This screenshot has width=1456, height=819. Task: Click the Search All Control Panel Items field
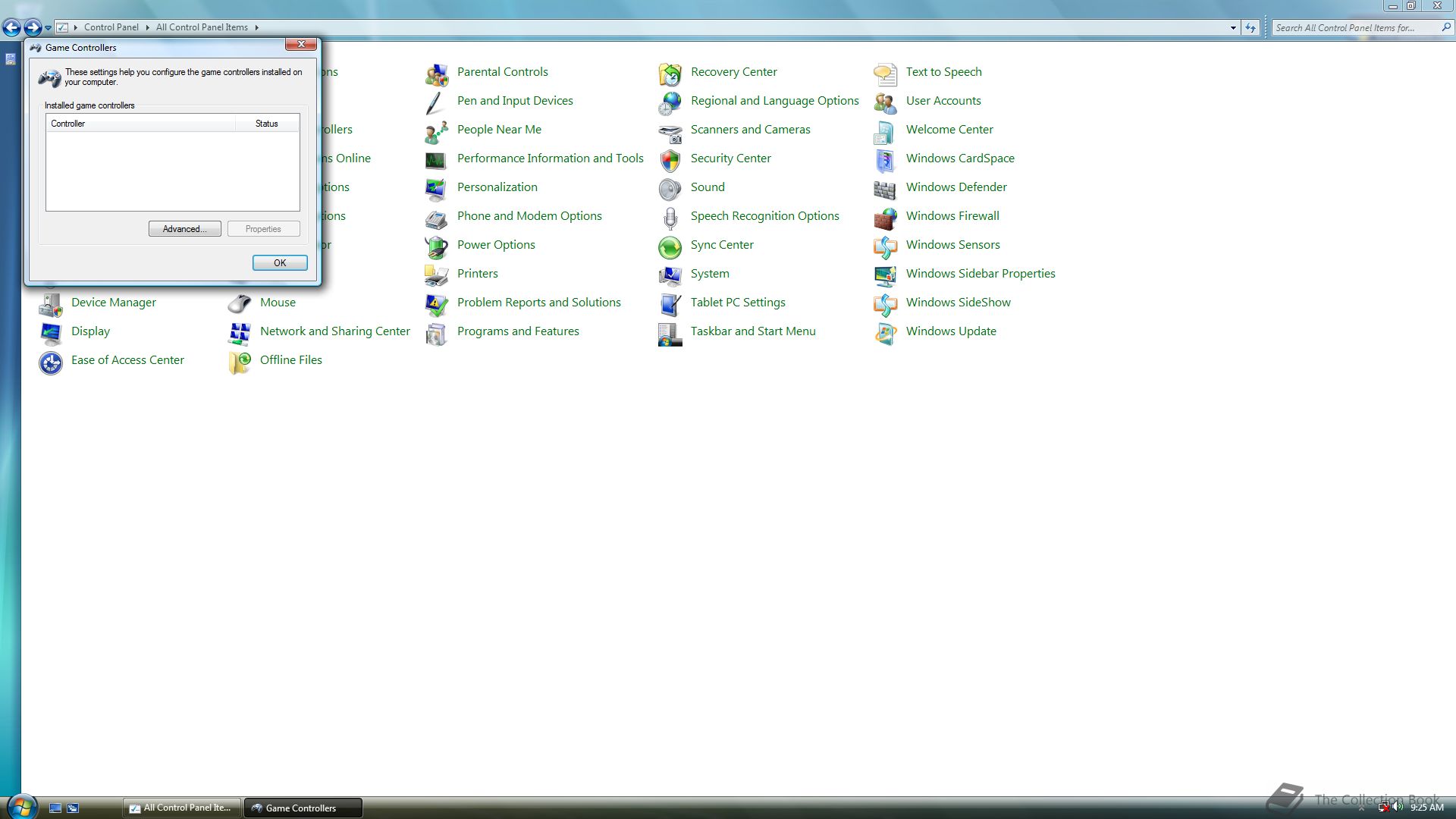pos(1354,27)
